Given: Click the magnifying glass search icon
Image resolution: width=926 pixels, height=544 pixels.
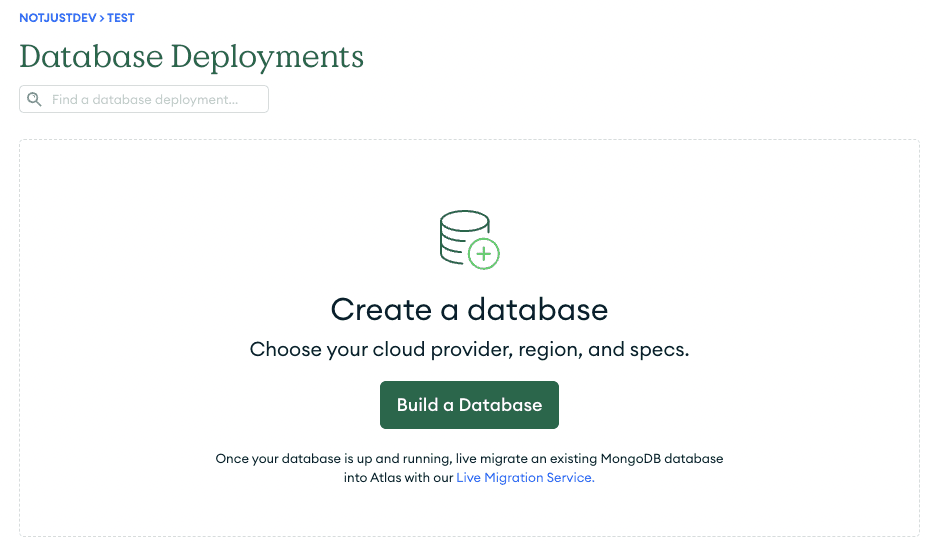Looking at the screenshot, I should pos(35,100).
